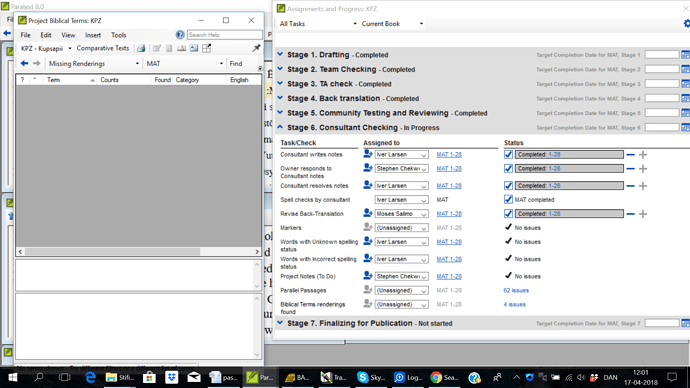The height and width of the screenshot is (388, 690).
Task: Click the Windows Start button
Action: pyautogui.click(x=13, y=377)
